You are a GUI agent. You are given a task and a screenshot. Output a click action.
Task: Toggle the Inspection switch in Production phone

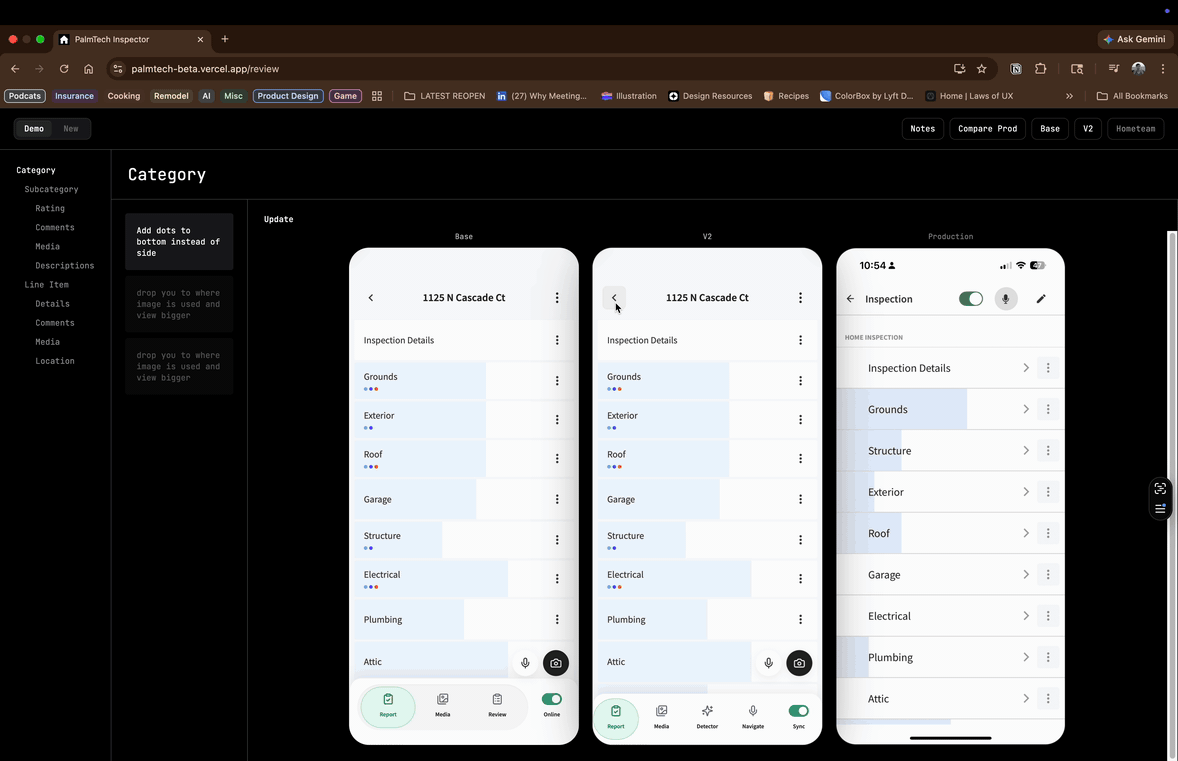point(970,299)
